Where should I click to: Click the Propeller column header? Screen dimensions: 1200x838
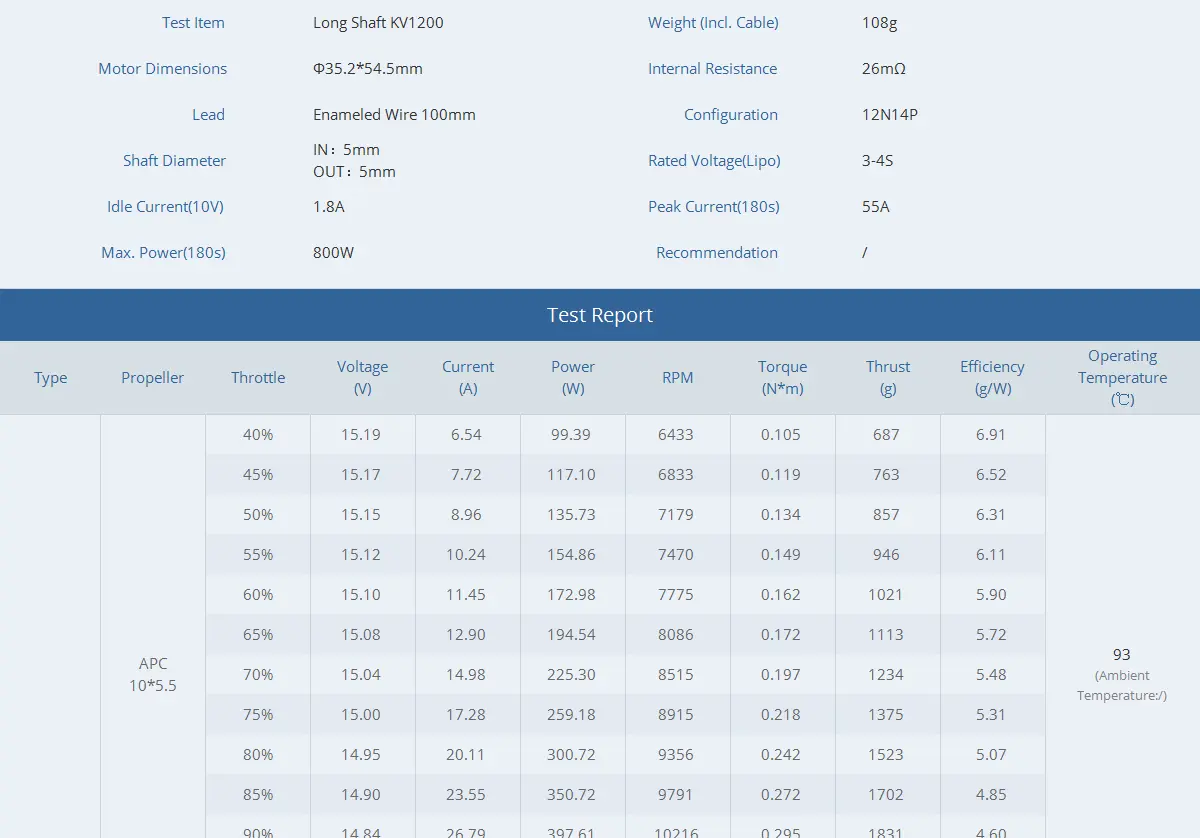(153, 377)
